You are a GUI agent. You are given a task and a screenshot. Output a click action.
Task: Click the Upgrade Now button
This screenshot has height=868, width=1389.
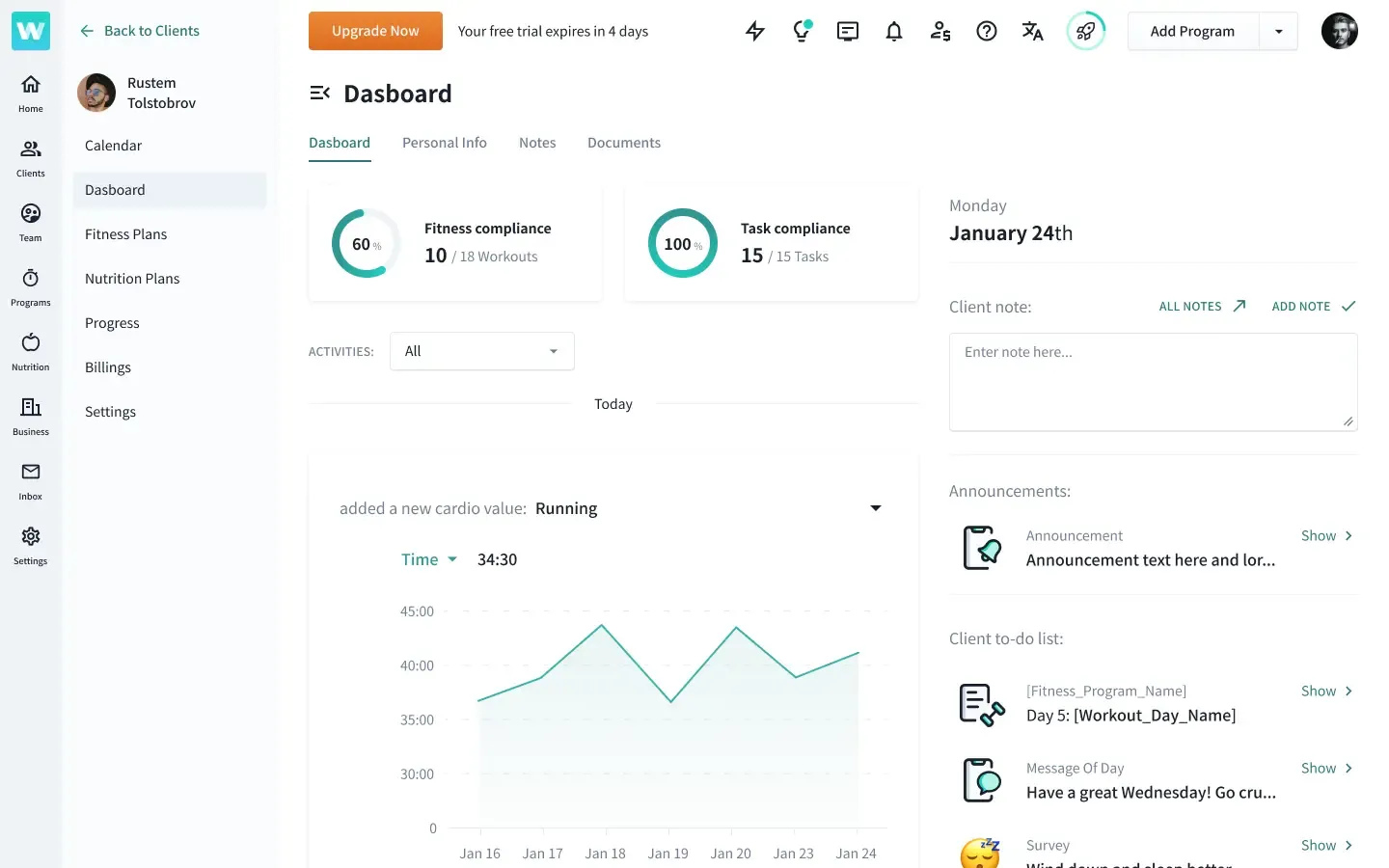(375, 31)
